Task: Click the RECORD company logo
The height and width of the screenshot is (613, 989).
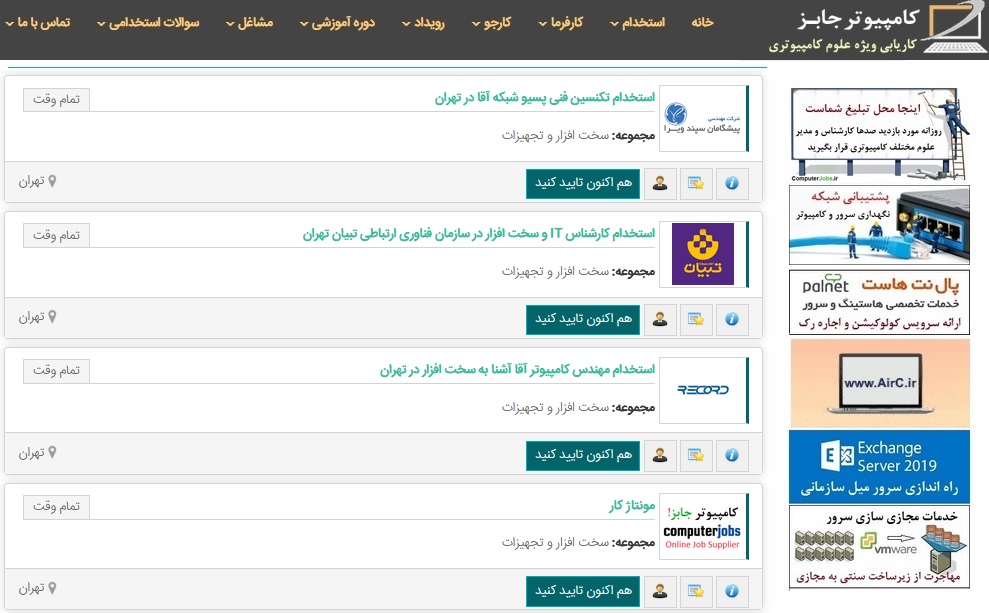Action: click(703, 390)
